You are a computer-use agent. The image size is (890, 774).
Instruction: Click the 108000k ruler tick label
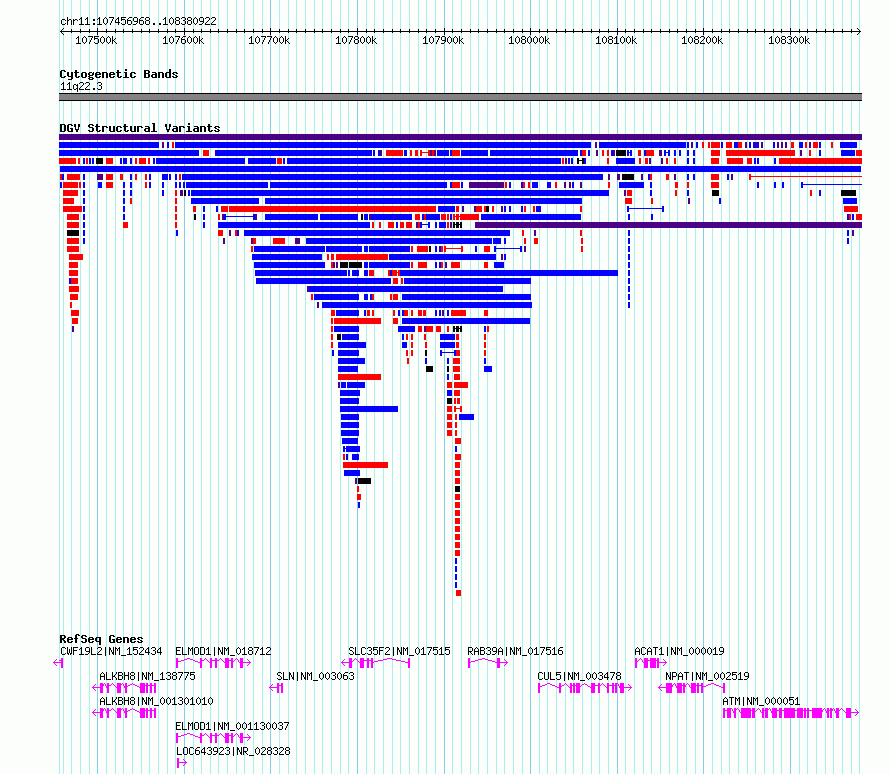tap(529, 40)
